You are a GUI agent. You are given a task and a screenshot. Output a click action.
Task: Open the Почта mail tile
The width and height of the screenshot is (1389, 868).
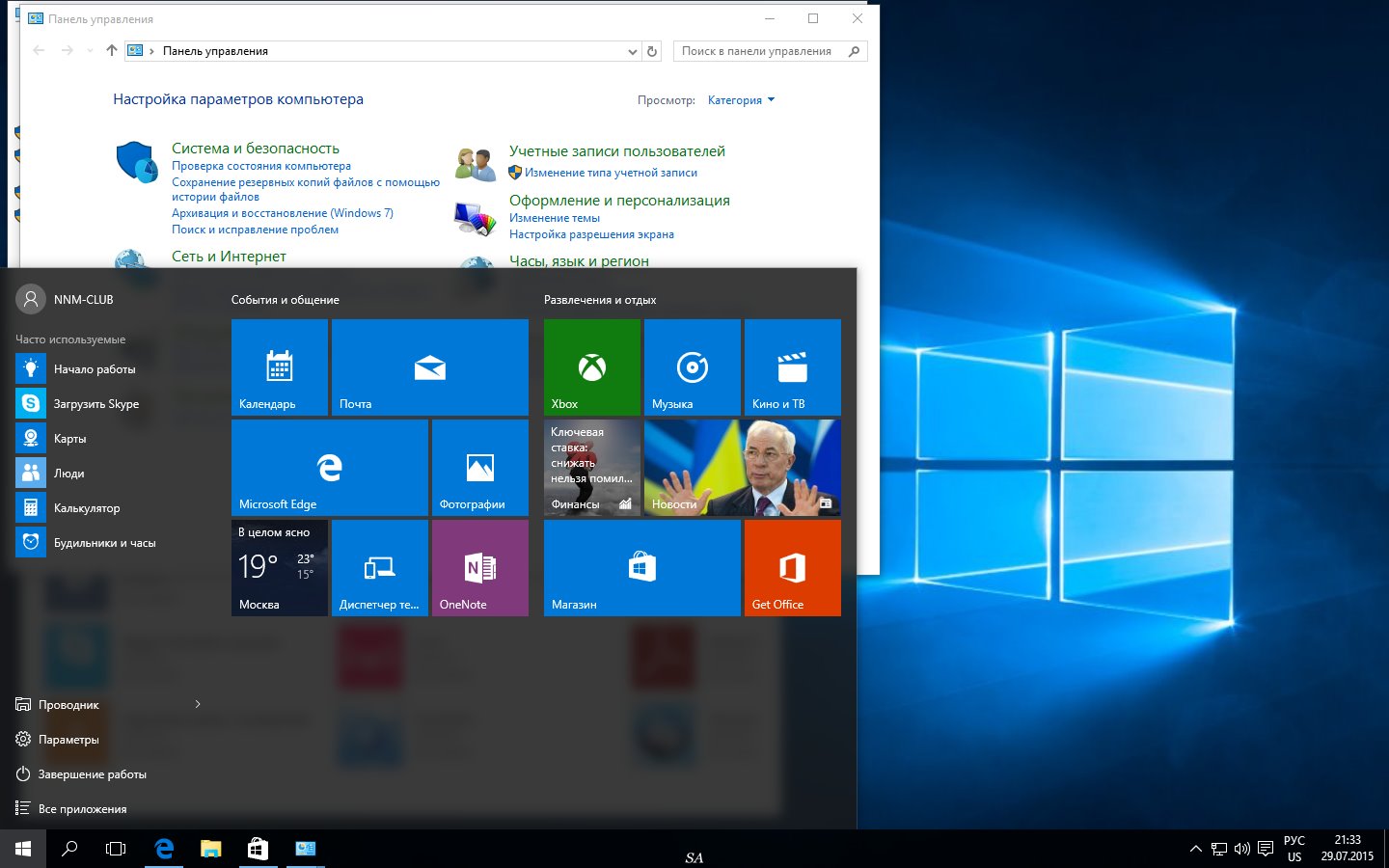pyautogui.click(x=430, y=367)
